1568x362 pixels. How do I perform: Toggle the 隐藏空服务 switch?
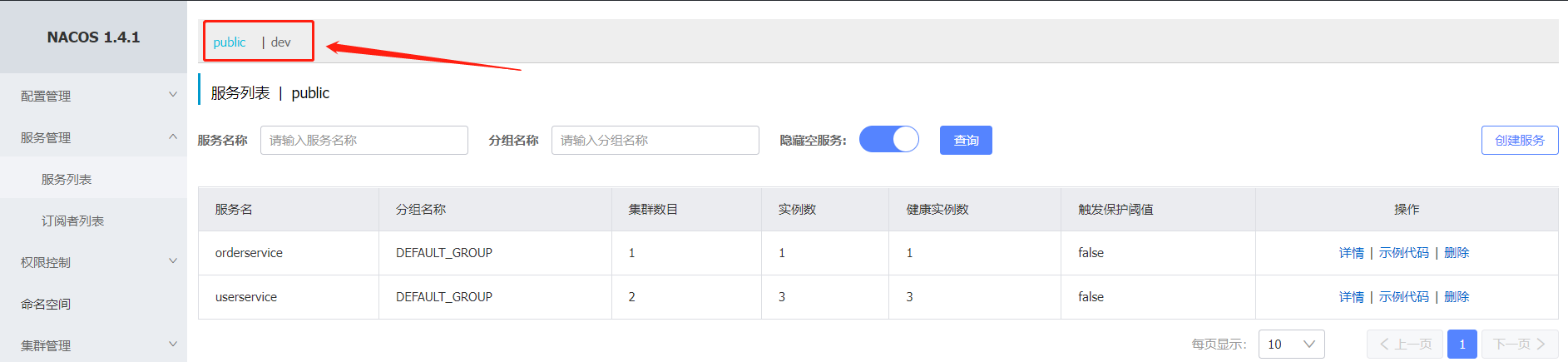(889, 139)
